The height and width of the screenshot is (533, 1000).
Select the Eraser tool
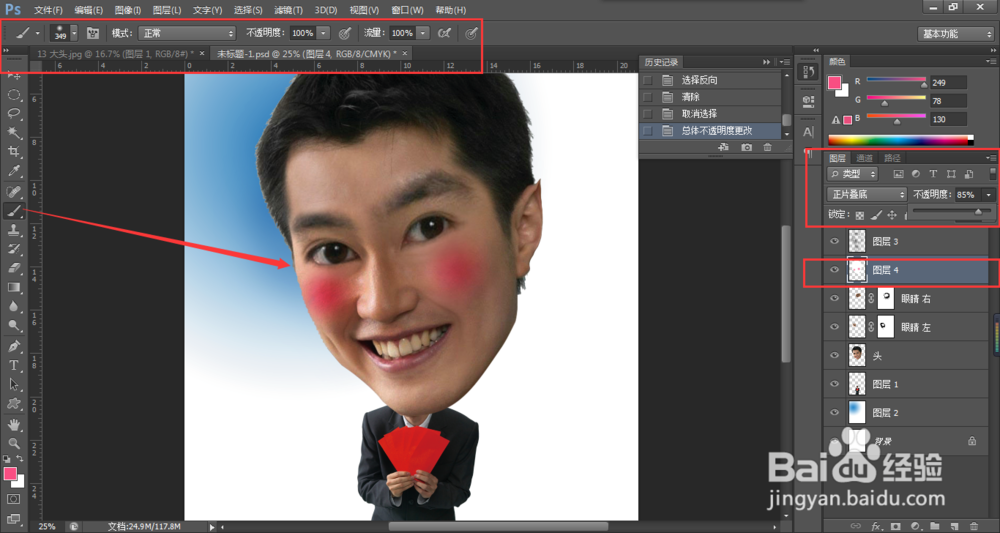pos(13,268)
